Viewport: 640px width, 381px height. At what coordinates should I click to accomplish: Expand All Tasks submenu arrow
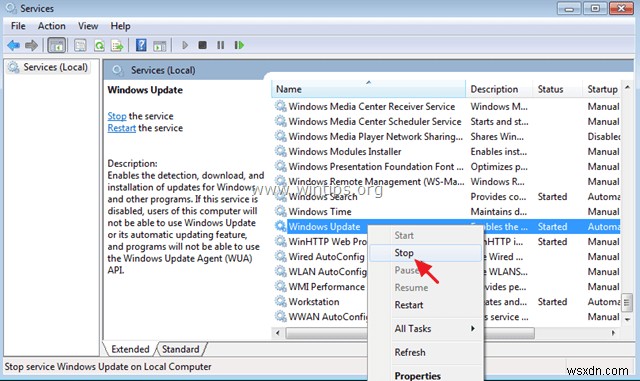(473, 328)
